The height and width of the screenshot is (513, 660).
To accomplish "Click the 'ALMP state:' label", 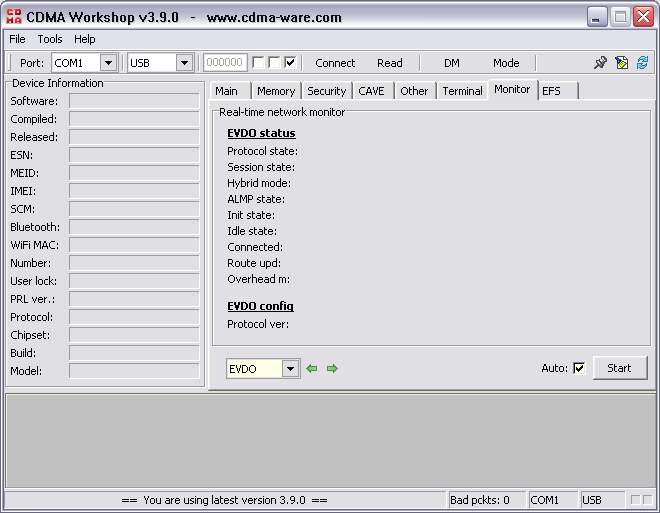I will click(256, 199).
